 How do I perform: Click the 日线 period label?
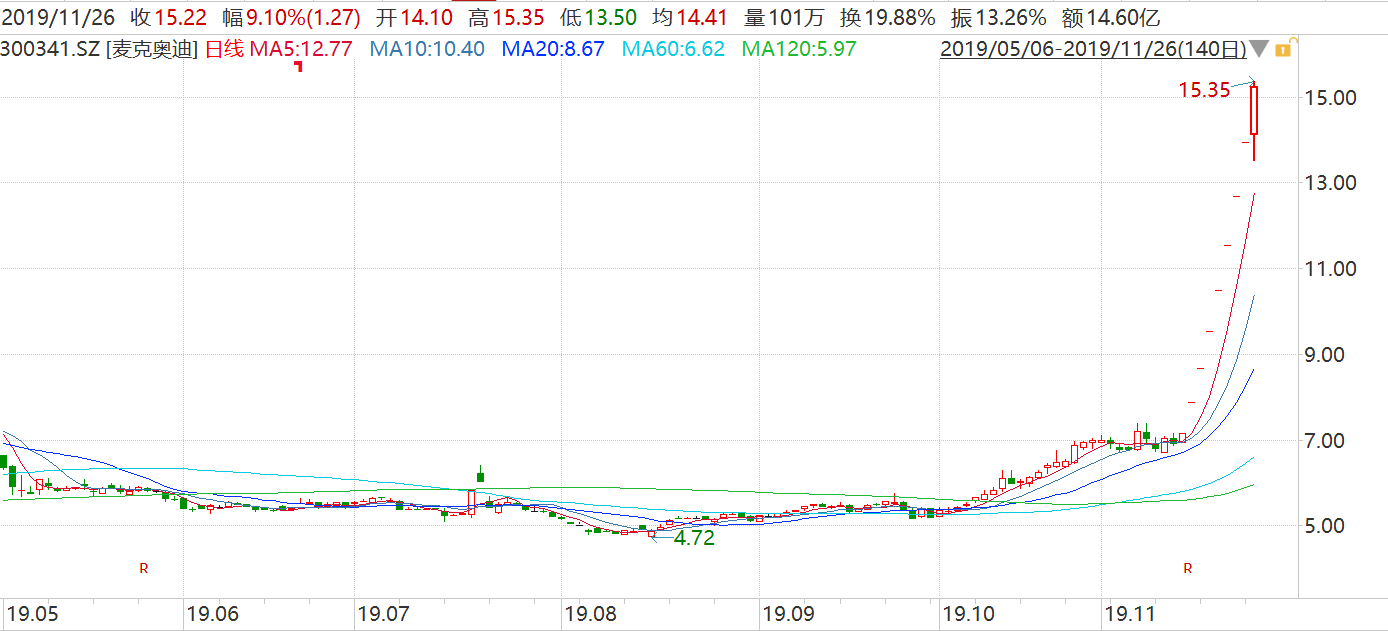[224, 48]
